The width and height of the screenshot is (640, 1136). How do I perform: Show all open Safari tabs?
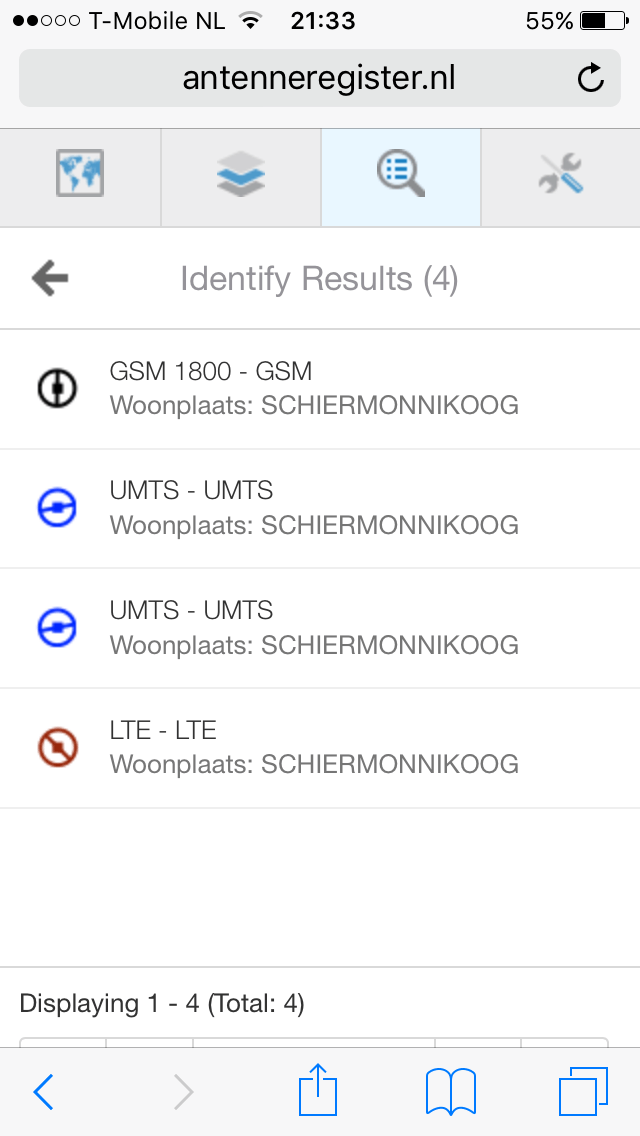583,1091
